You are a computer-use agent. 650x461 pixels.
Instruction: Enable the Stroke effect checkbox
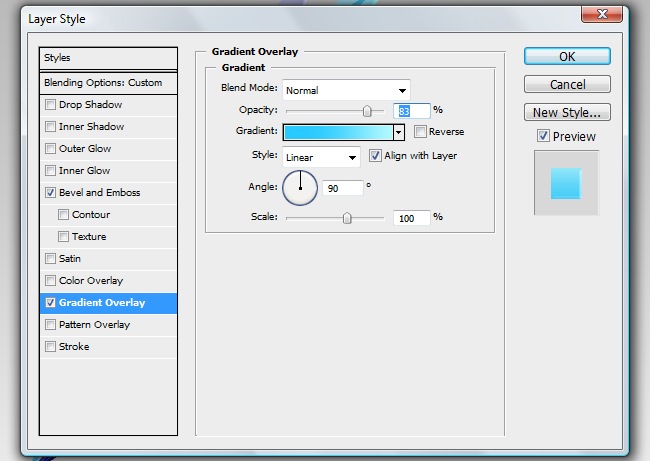pyautogui.click(x=51, y=347)
